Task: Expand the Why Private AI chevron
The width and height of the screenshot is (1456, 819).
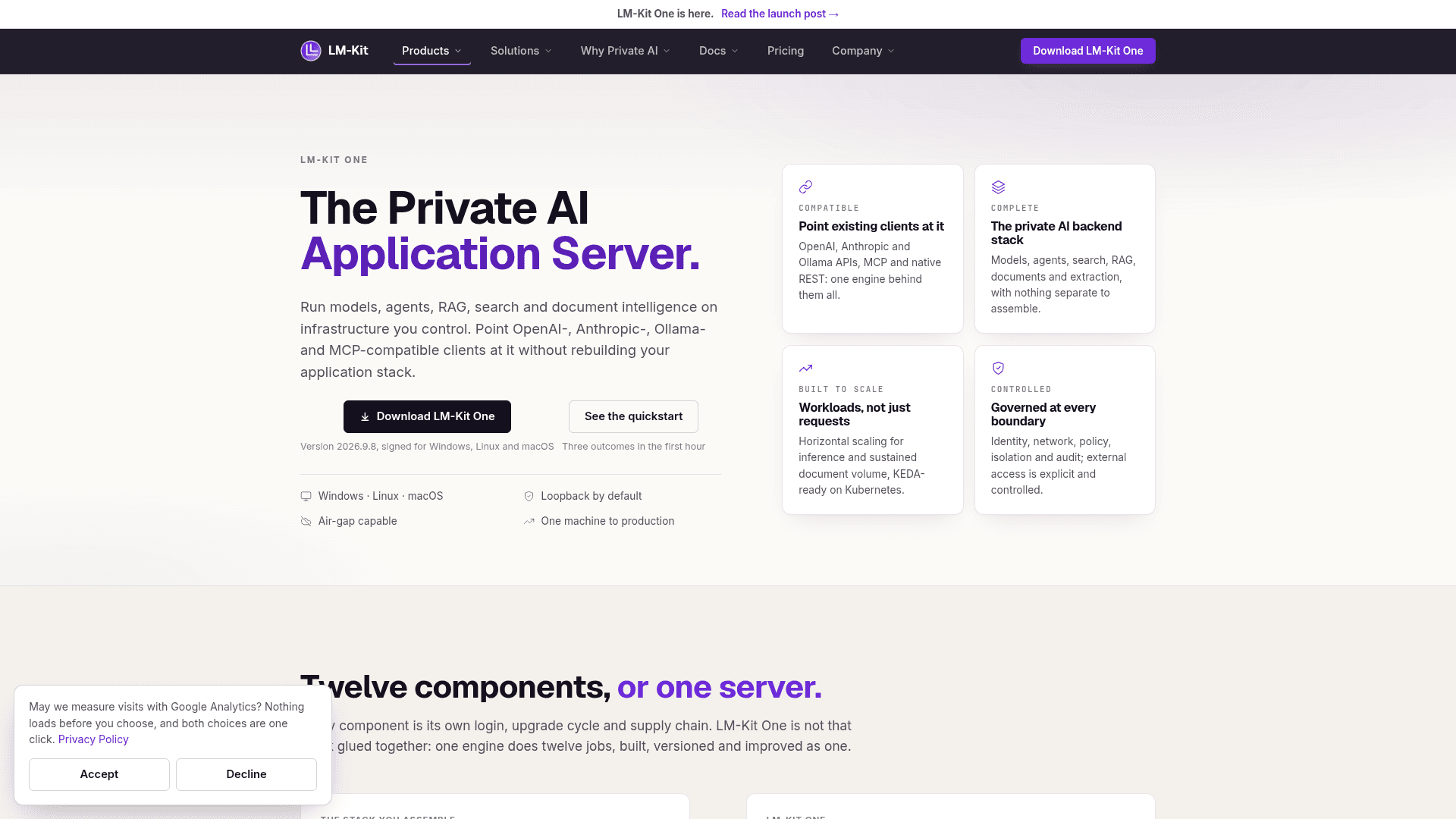Action: [667, 51]
